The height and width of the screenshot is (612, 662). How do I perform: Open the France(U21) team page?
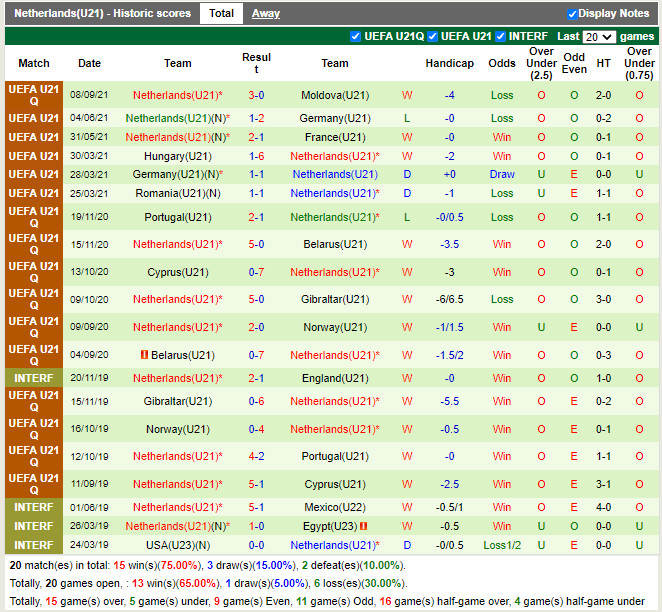[x=335, y=138]
